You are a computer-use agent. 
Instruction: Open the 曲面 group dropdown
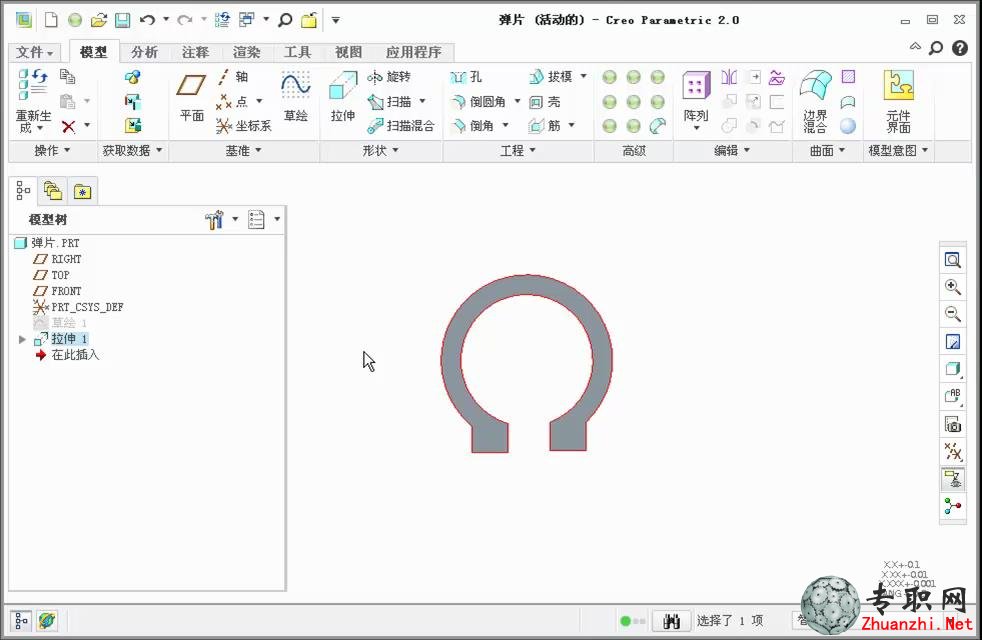pos(827,151)
